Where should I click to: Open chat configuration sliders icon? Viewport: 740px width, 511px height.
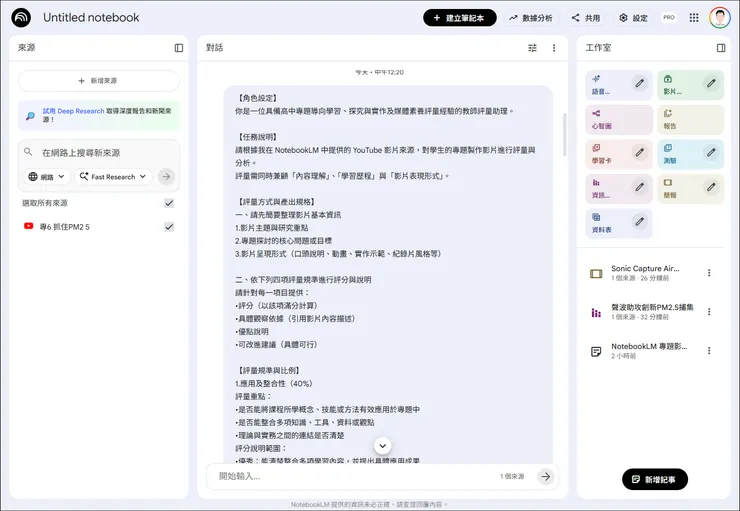[x=532, y=48]
